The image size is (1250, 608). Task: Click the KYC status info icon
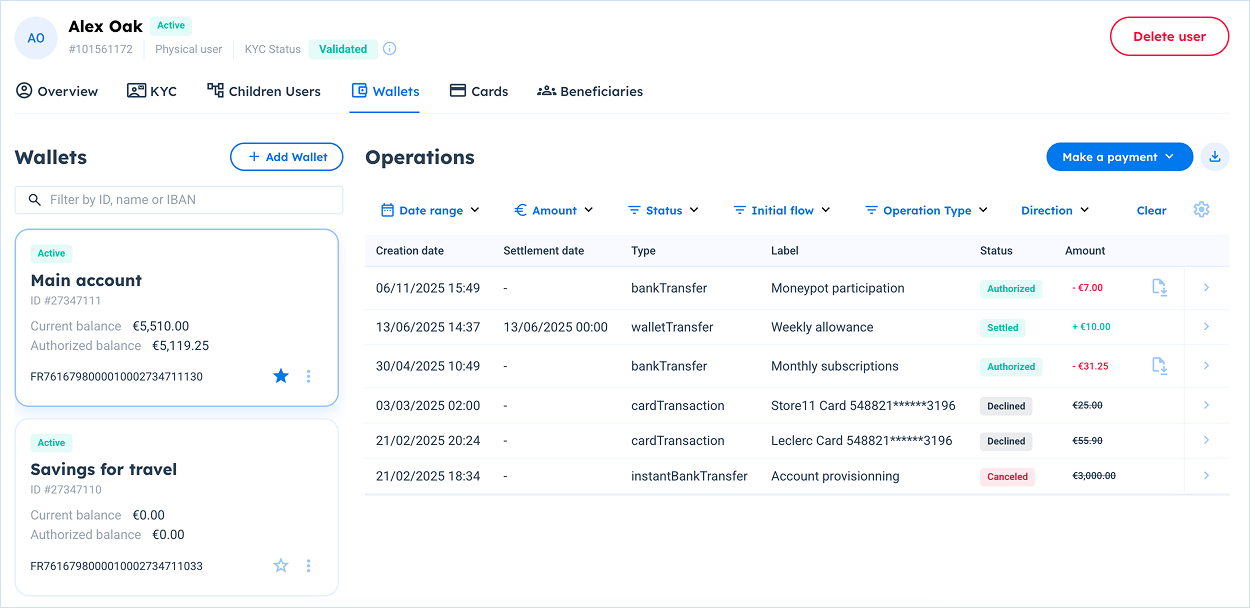click(390, 49)
